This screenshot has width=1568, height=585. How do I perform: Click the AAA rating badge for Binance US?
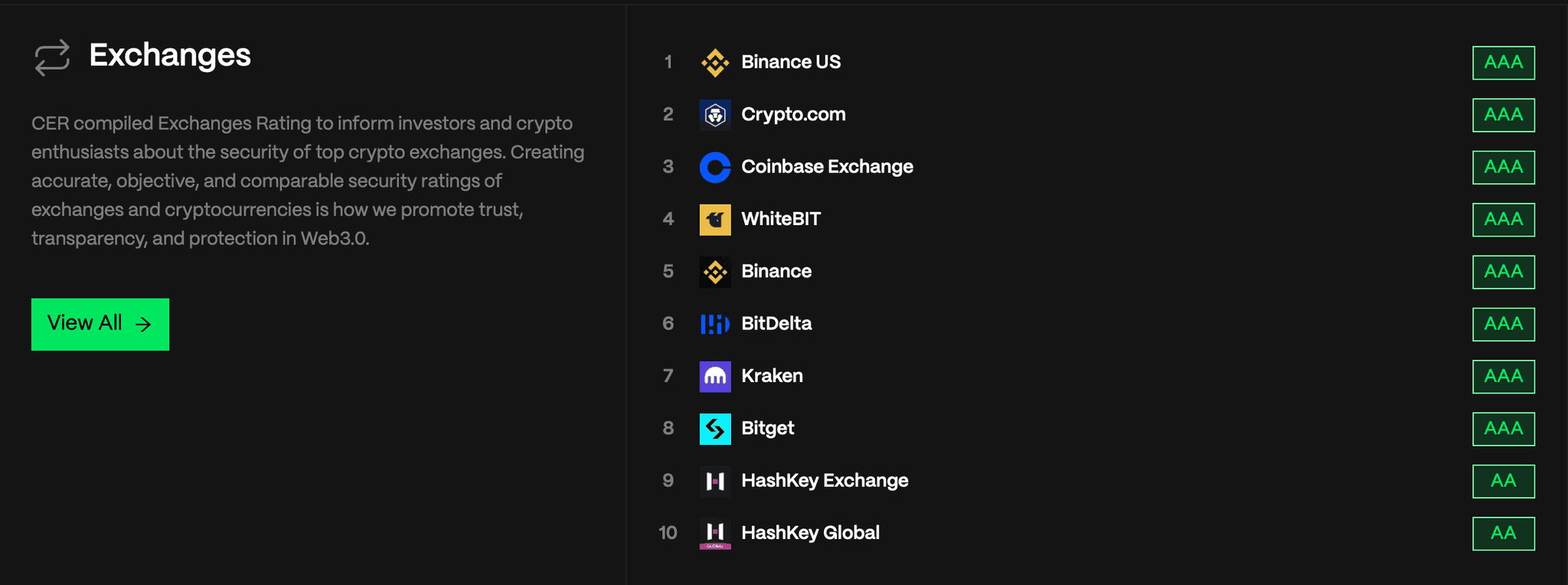pos(1503,63)
